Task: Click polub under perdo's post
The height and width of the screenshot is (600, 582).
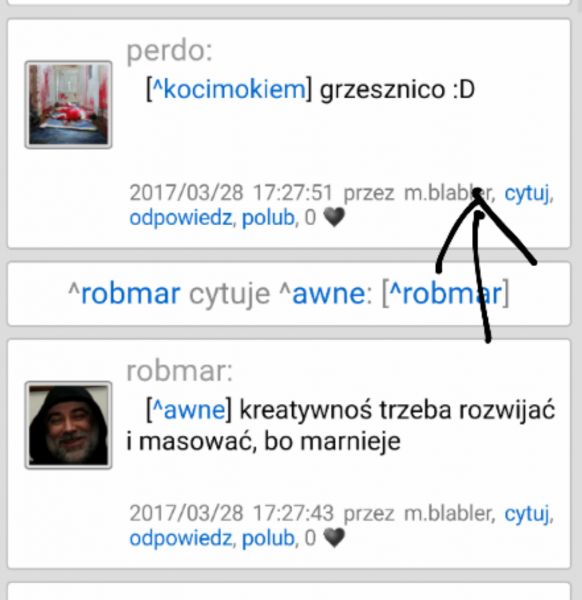Action: click(x=268, y=218)
